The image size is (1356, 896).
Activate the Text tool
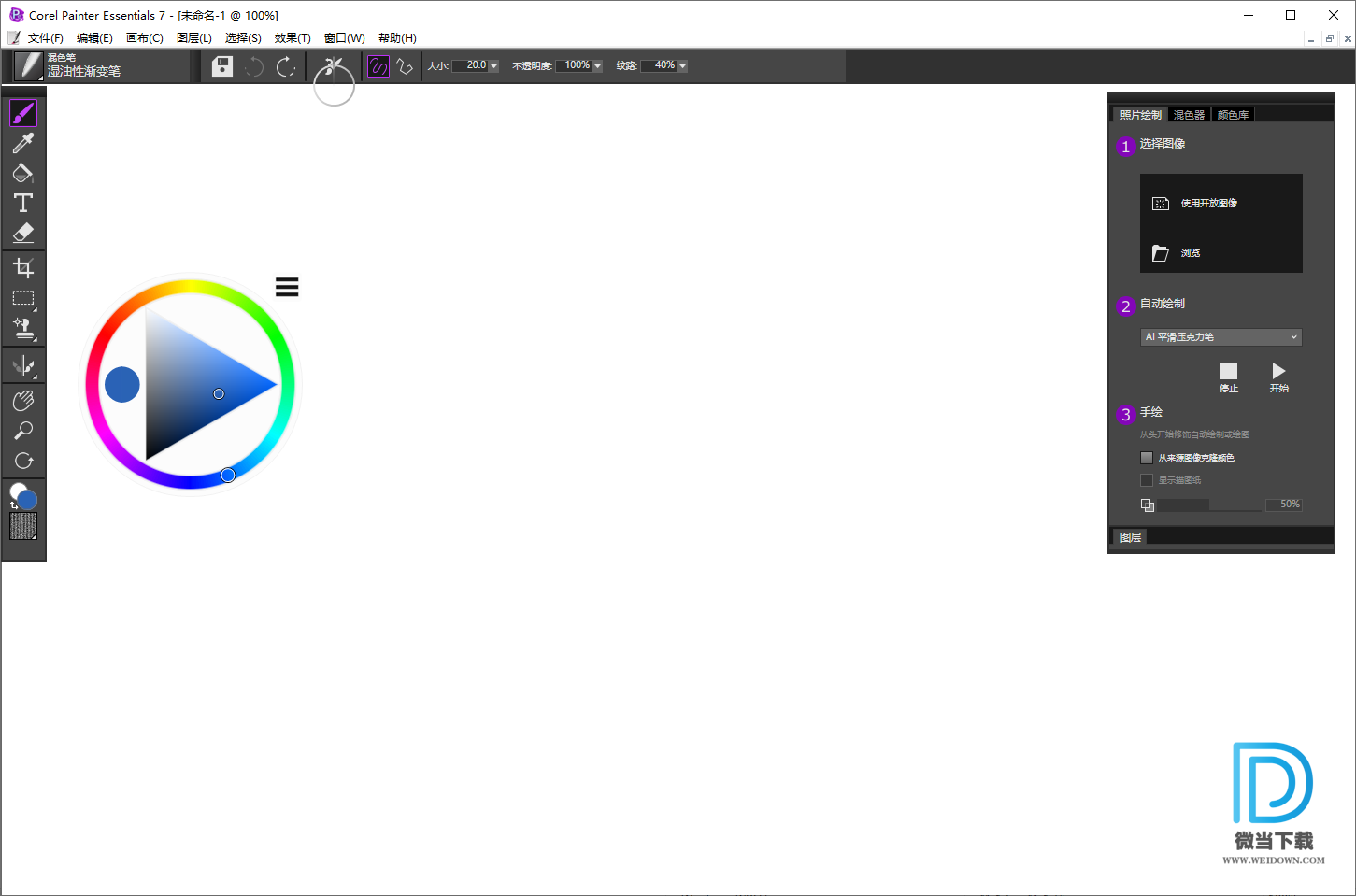23,203
